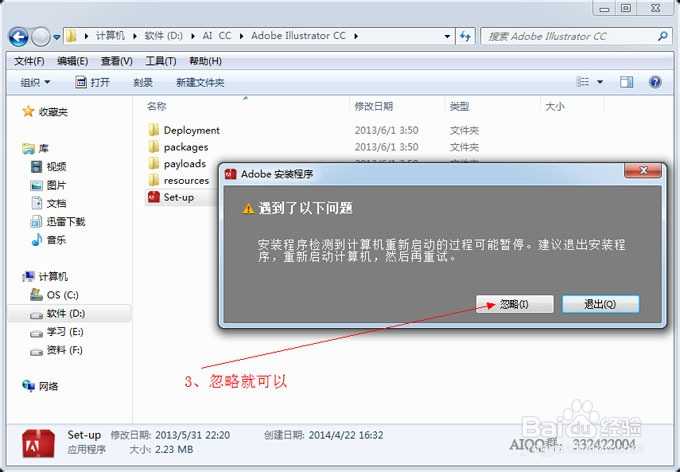Click the Forward navigation arrow button
Image resolution: width=680 pixels, height=472 pixels.
tap(41, 37)
